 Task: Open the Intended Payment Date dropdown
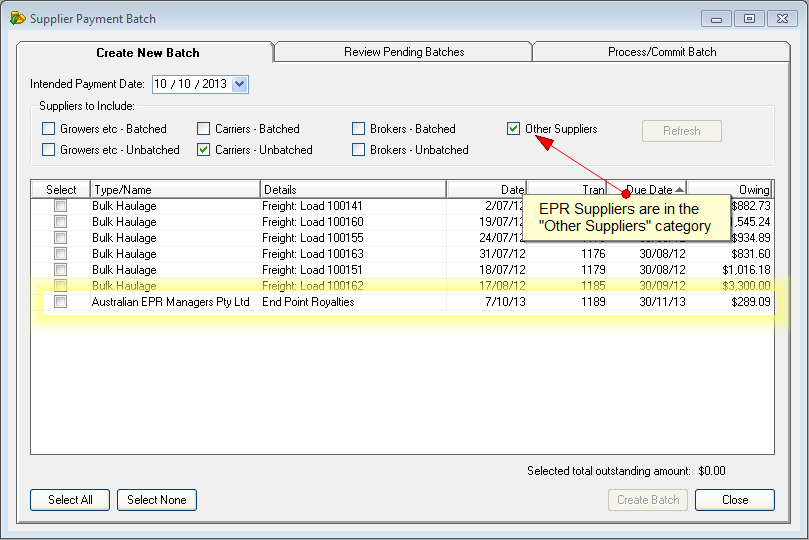pyautogui.click(x=240, y=85)
